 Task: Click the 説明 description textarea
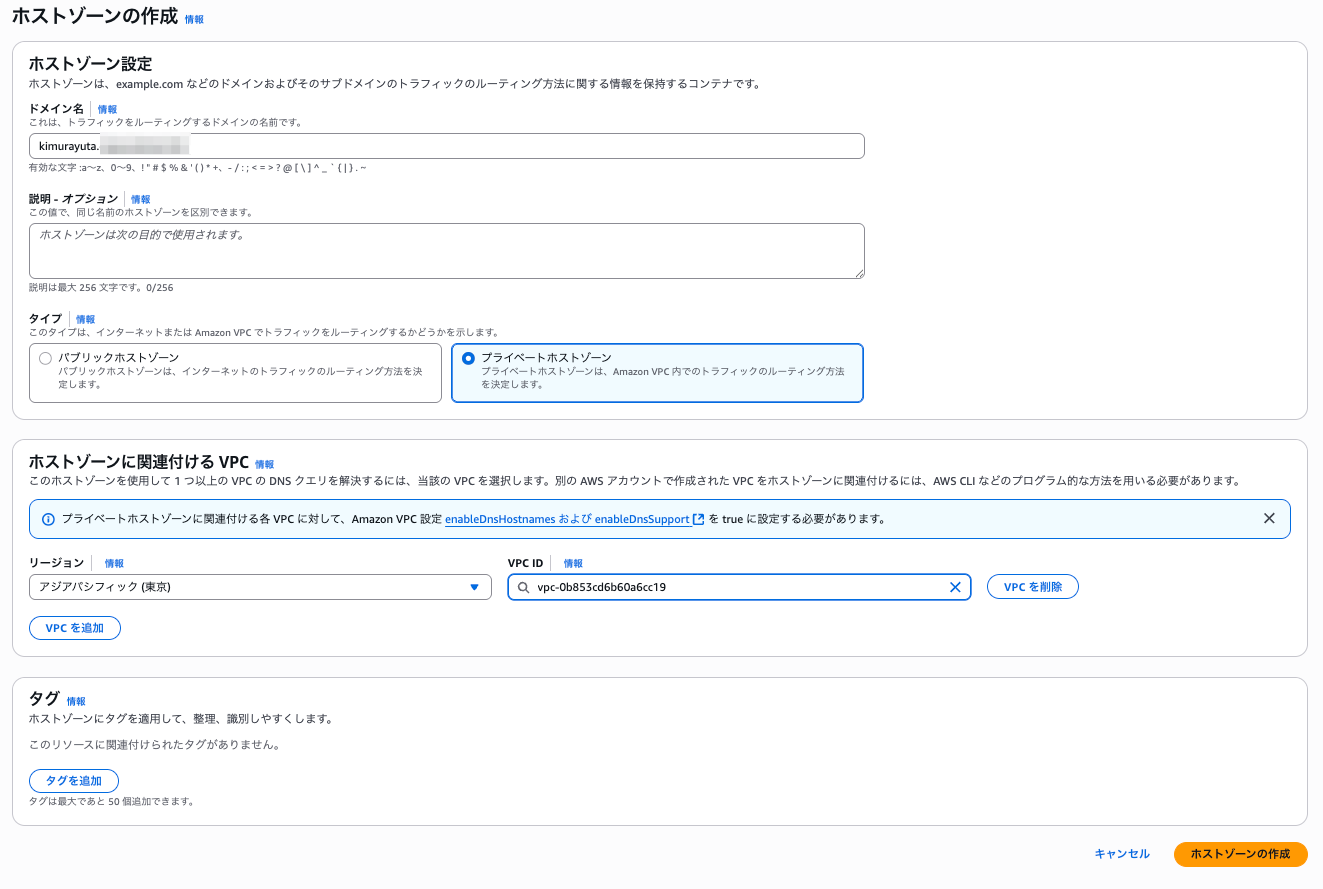[447, 250]
